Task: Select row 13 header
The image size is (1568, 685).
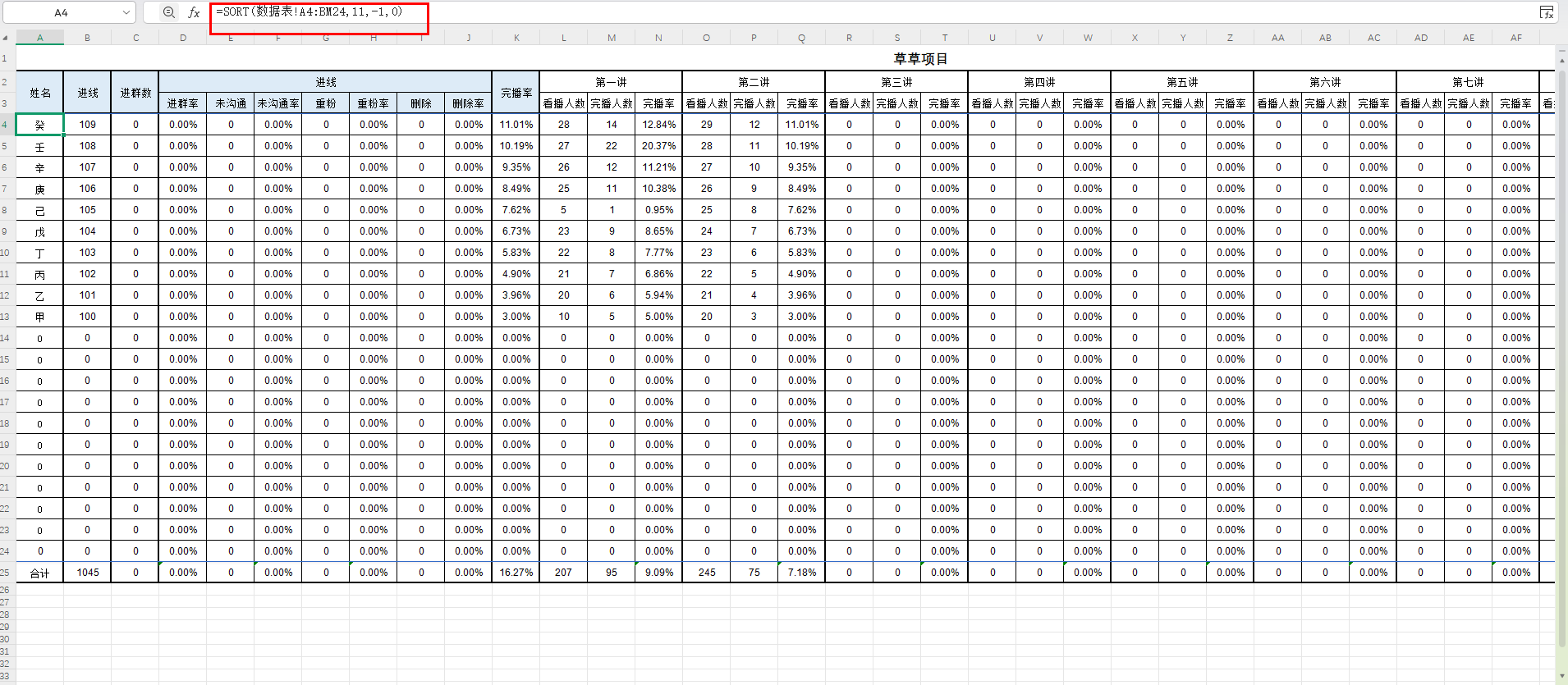Action: pyautogui.click(x=7, y=317)
